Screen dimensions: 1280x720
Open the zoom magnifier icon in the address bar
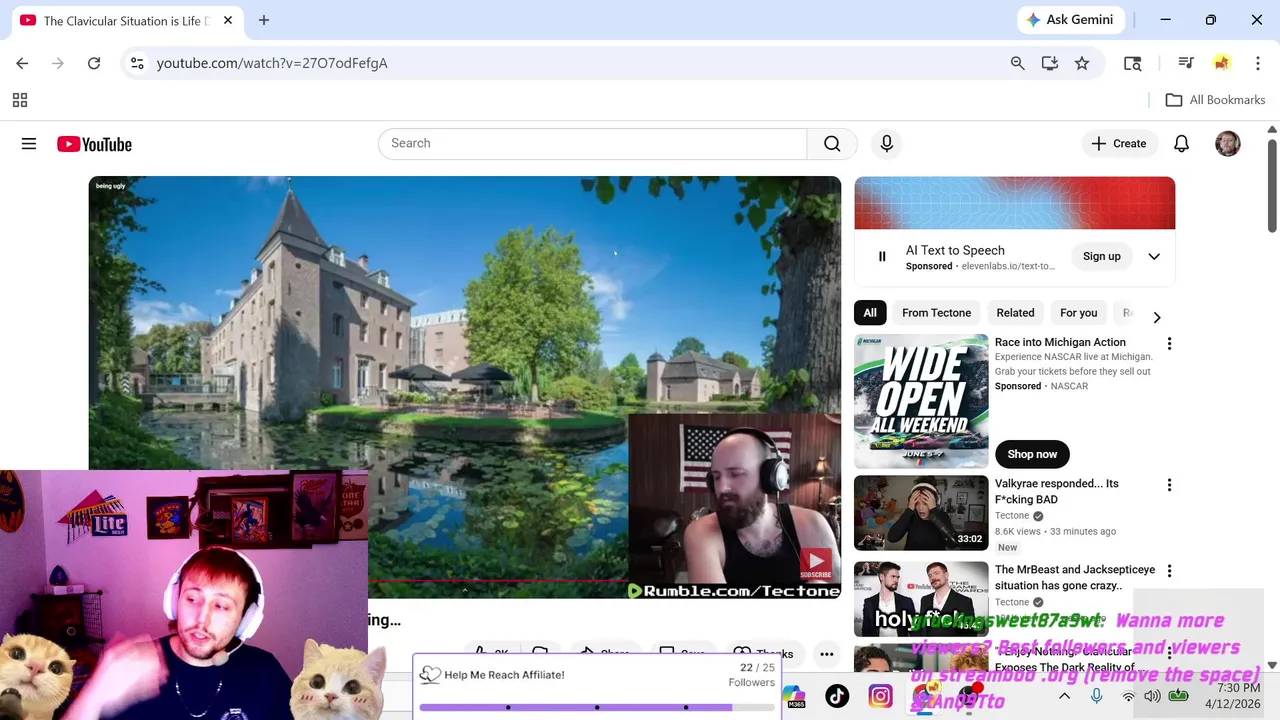click(1017, 63)
